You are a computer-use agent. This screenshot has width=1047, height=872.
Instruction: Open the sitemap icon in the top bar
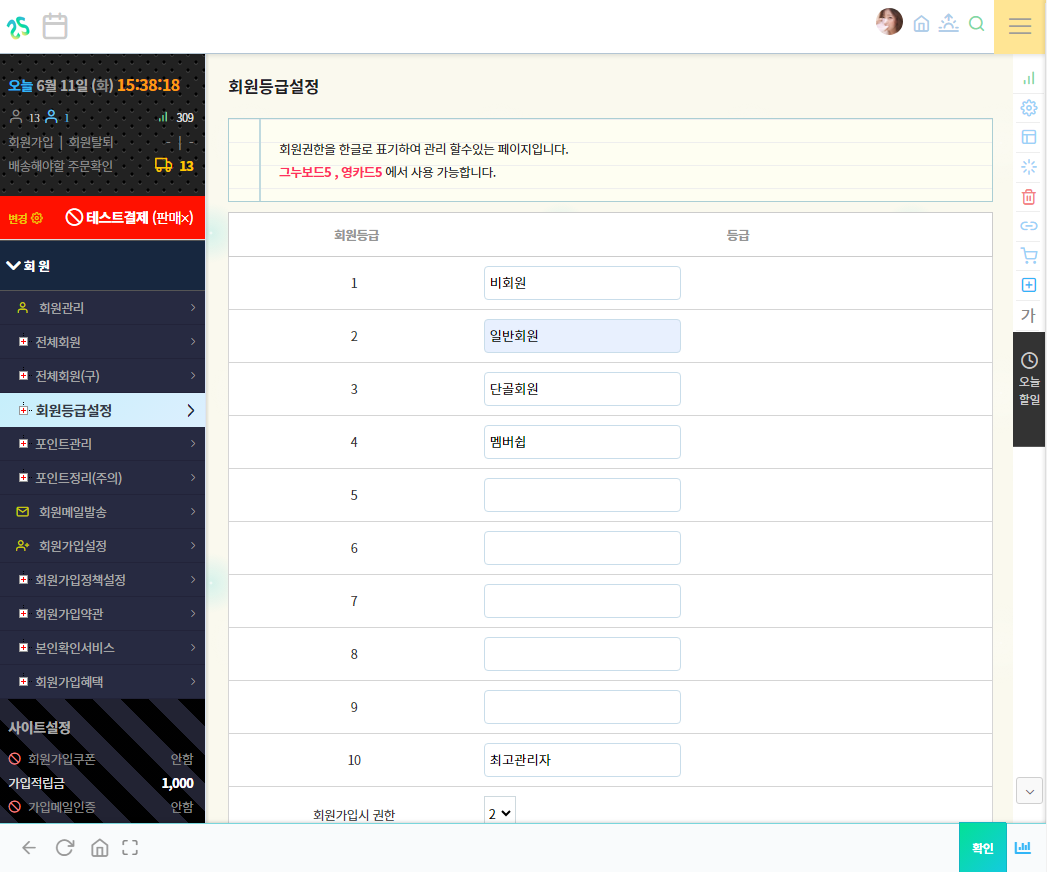[x=948, y=23]
